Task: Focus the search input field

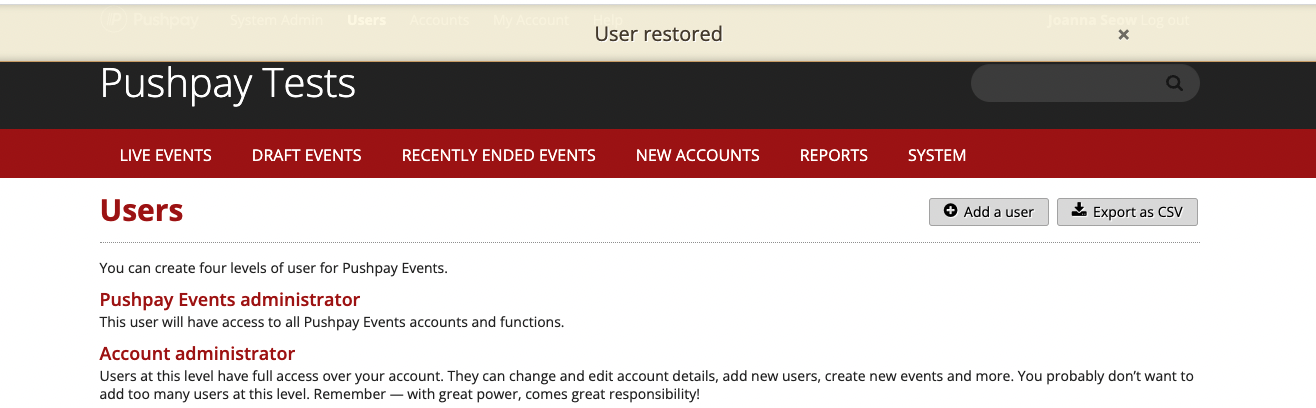Action: [x=1065, y=84]
